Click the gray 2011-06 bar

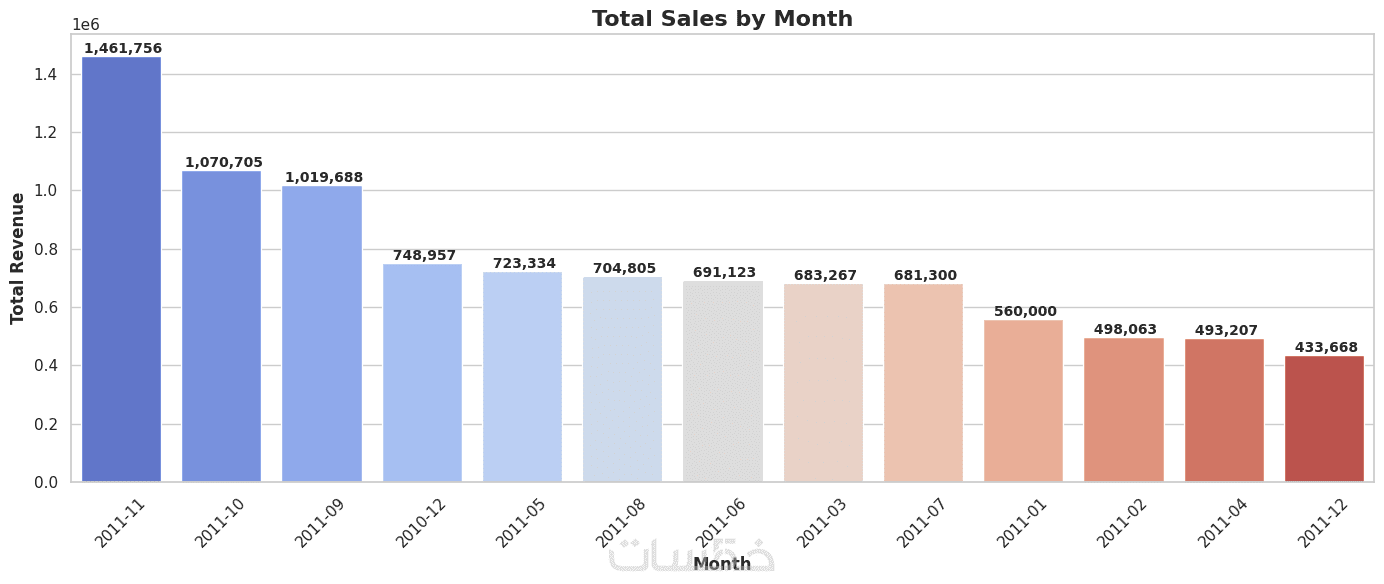tap(723, 382)
